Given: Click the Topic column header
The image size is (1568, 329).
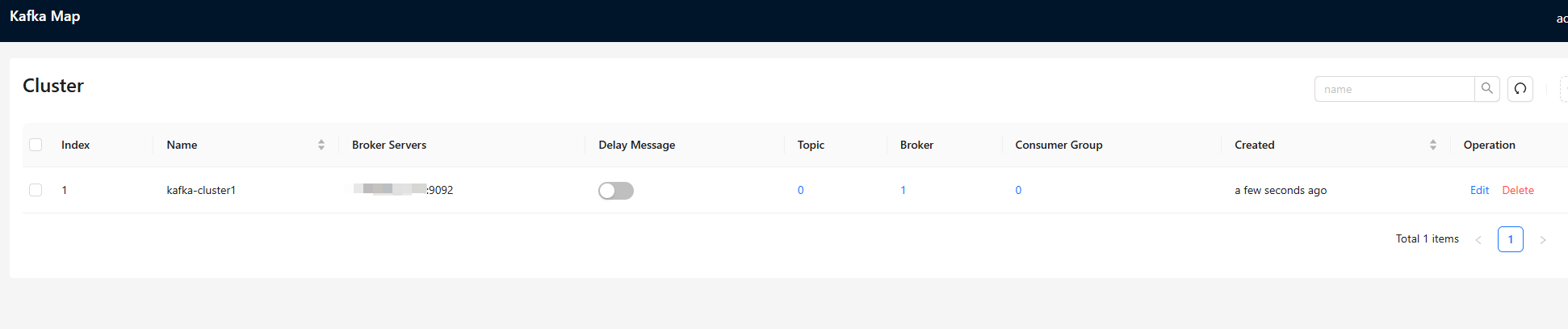Looking at the screenshot, I should click(811, 145).
